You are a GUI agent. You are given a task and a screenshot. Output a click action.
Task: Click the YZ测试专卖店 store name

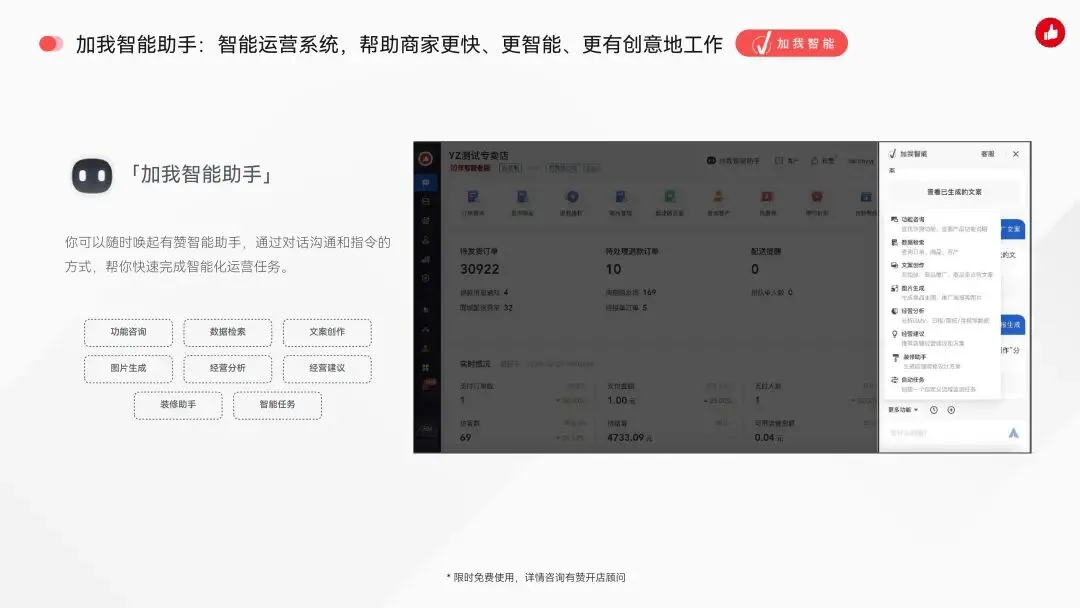click(478, 156)
